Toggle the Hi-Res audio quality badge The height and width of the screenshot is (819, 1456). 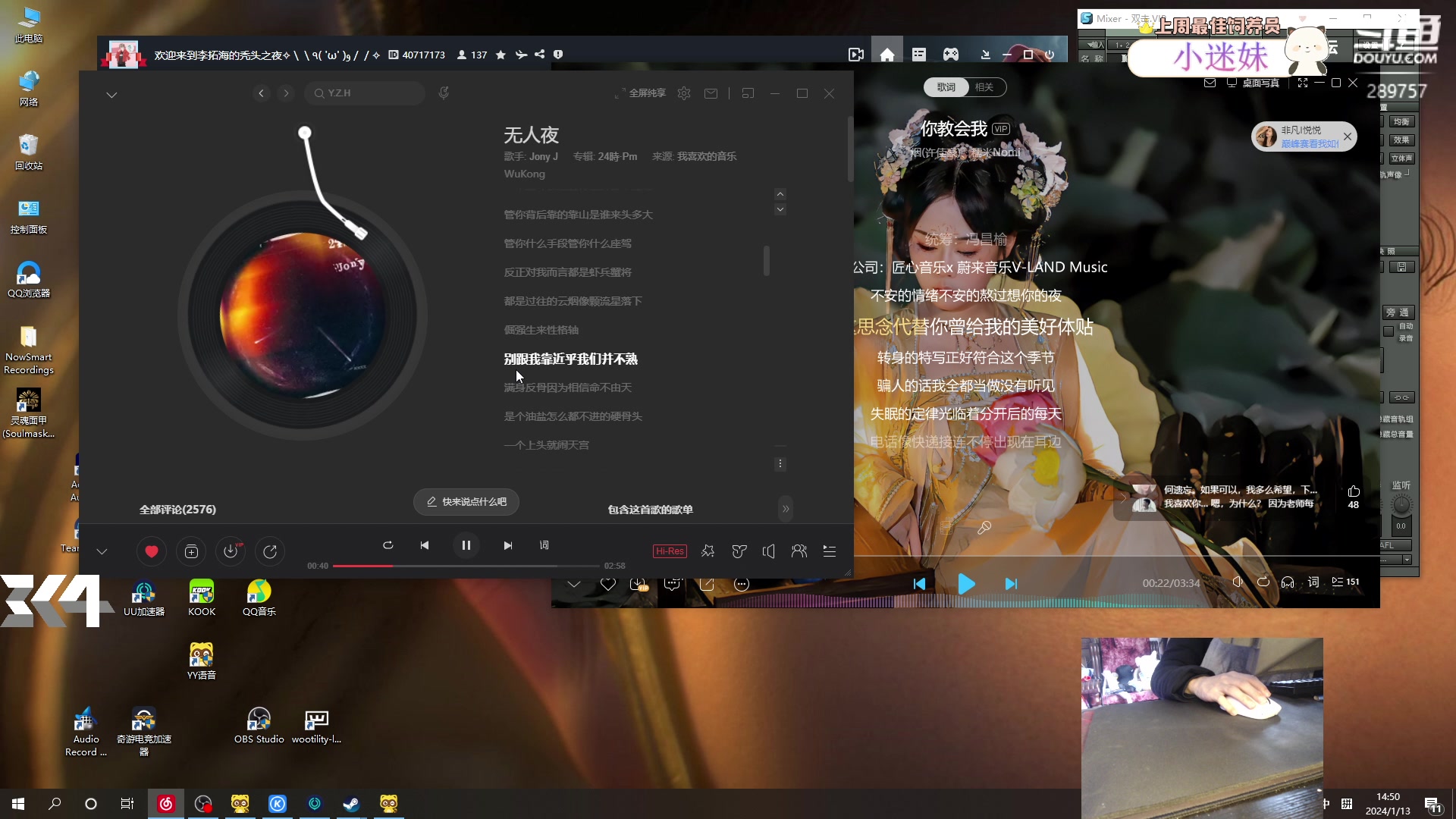coord(669,551)
